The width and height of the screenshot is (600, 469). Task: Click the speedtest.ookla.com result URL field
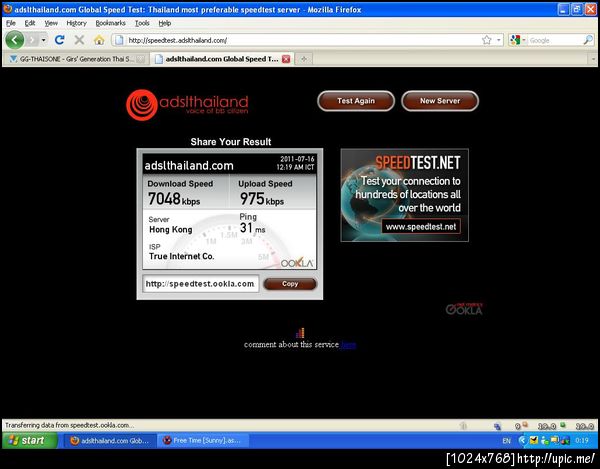pyautogui.click(x=201, y=284)
